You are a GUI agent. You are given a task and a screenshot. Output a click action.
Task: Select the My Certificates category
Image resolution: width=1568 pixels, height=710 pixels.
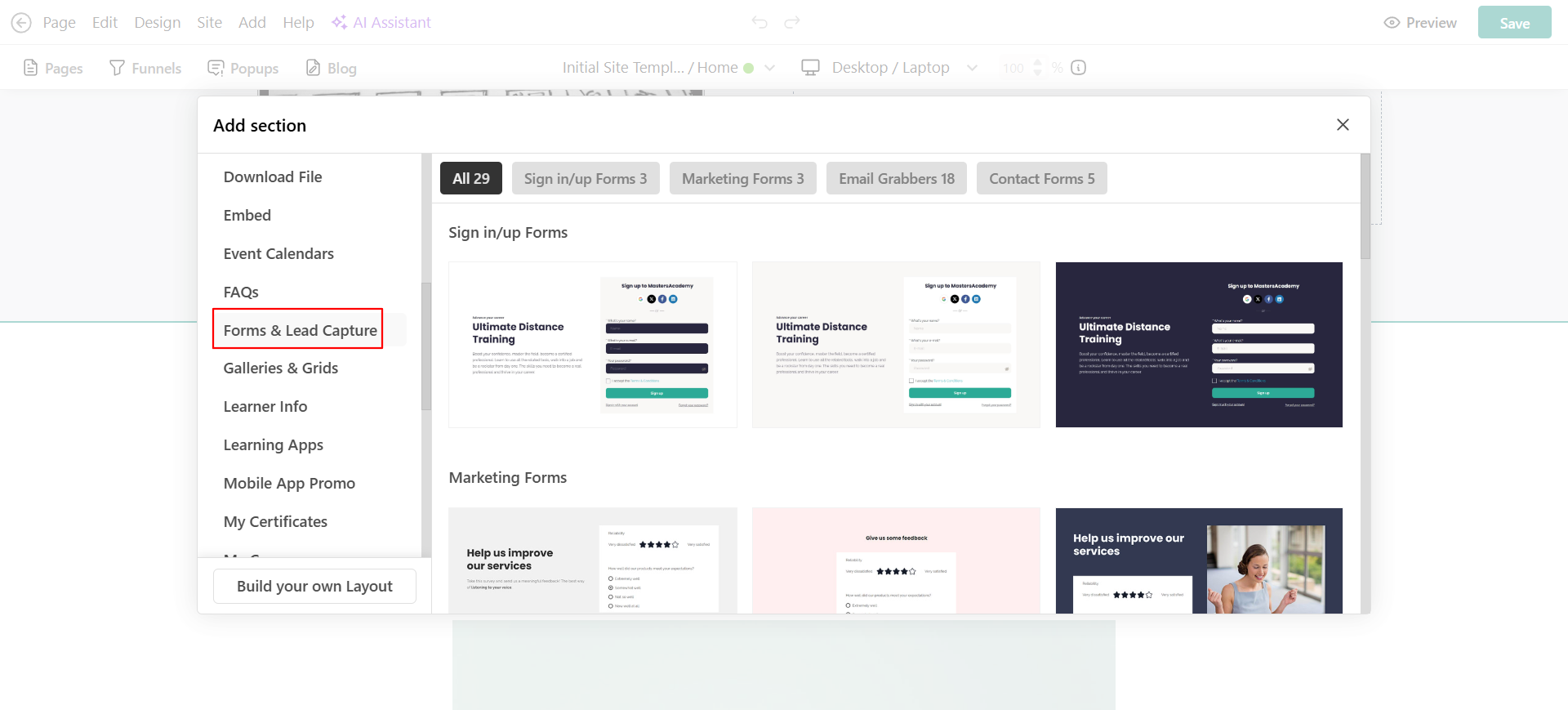point(275,521)
